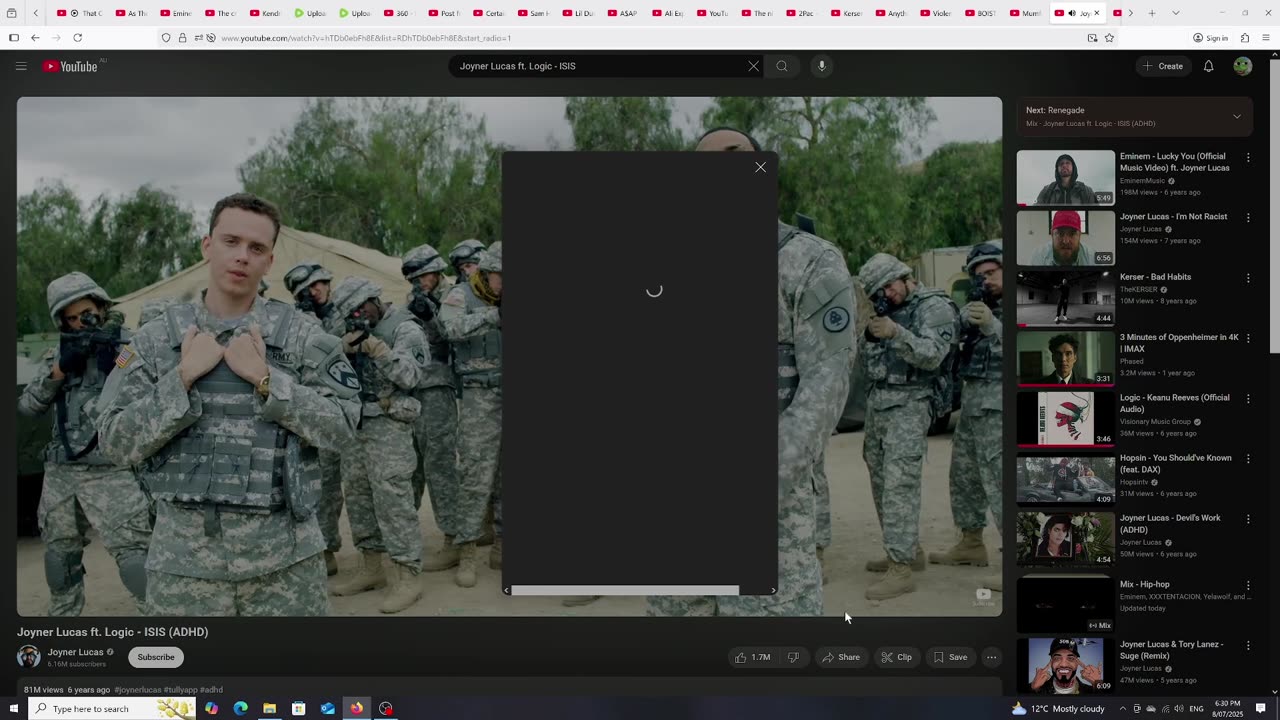Open the #joynerlucas hashtag link
The image size is (1280, 720).
137,690
